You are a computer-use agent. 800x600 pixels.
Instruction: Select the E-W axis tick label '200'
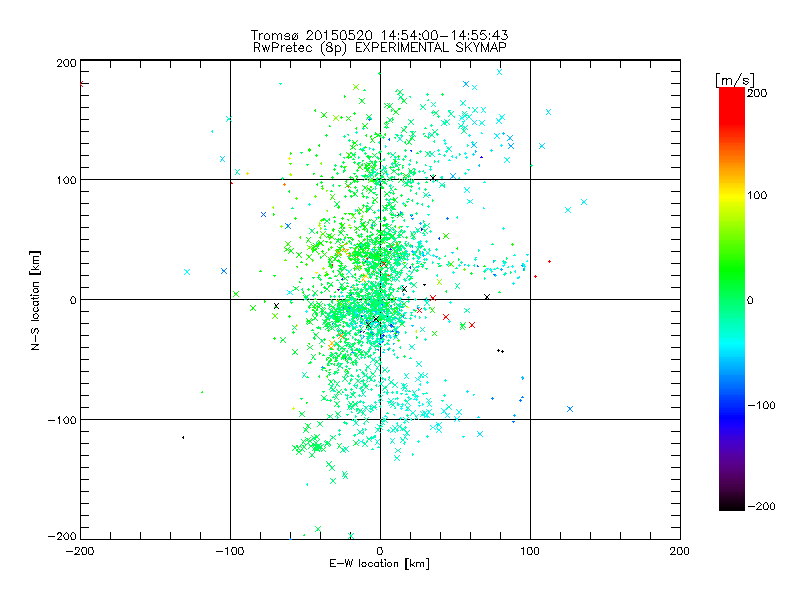click(680, 551)
